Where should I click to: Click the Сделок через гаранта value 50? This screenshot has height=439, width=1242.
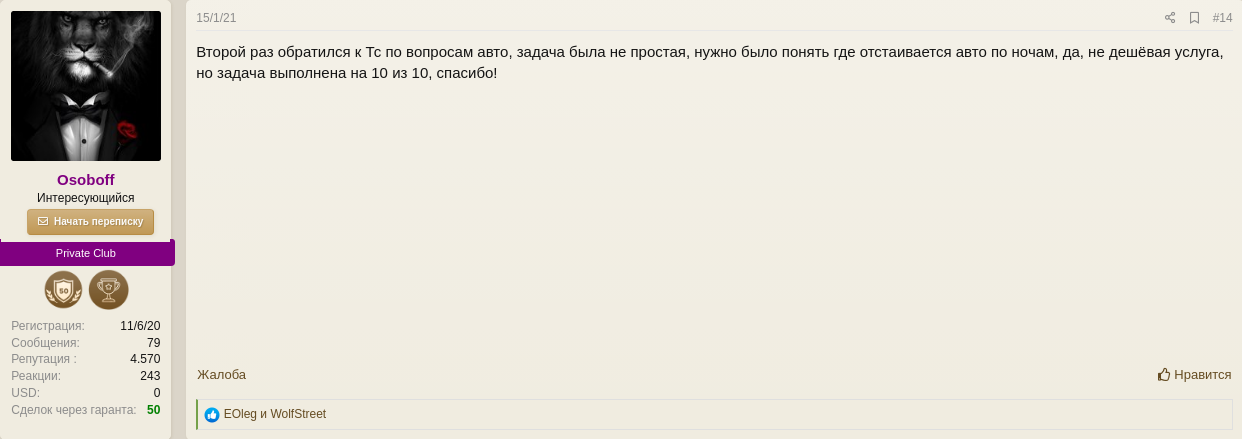pos(153,410)
